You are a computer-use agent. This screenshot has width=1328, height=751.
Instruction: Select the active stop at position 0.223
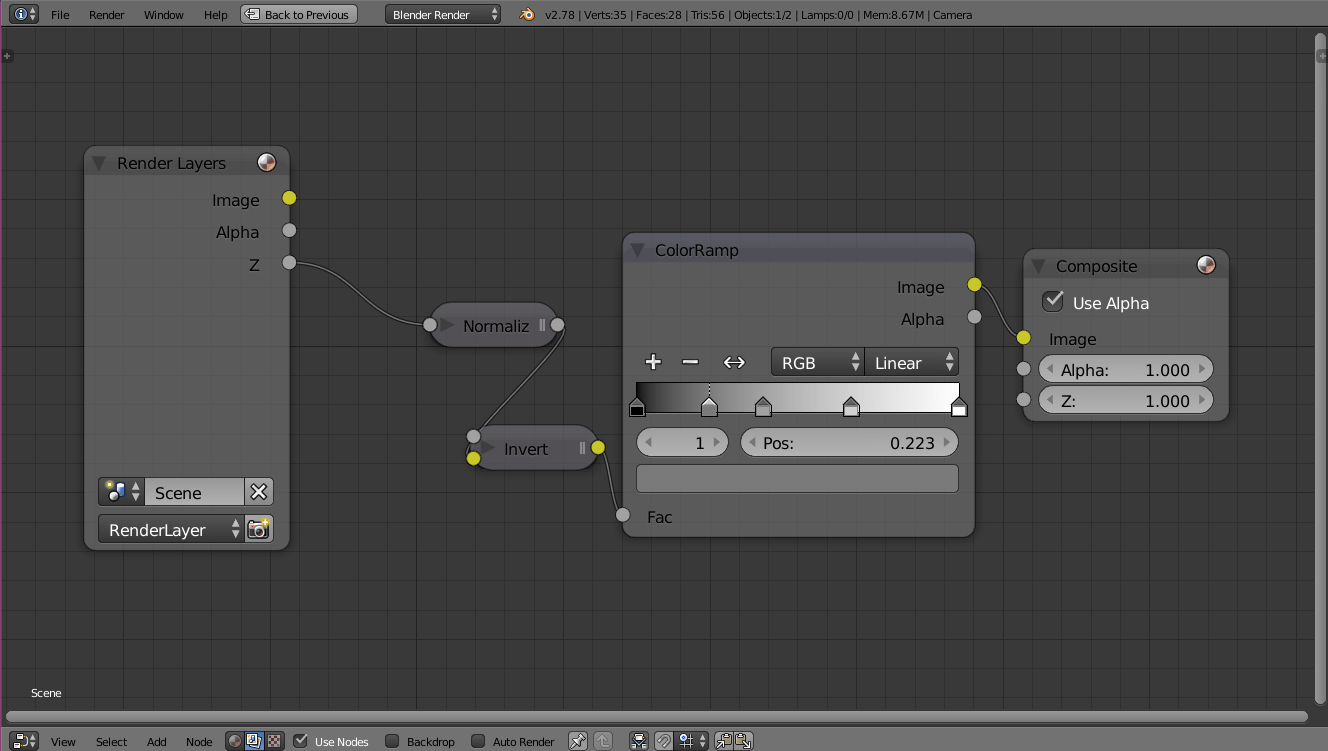(x=709, y=406)
